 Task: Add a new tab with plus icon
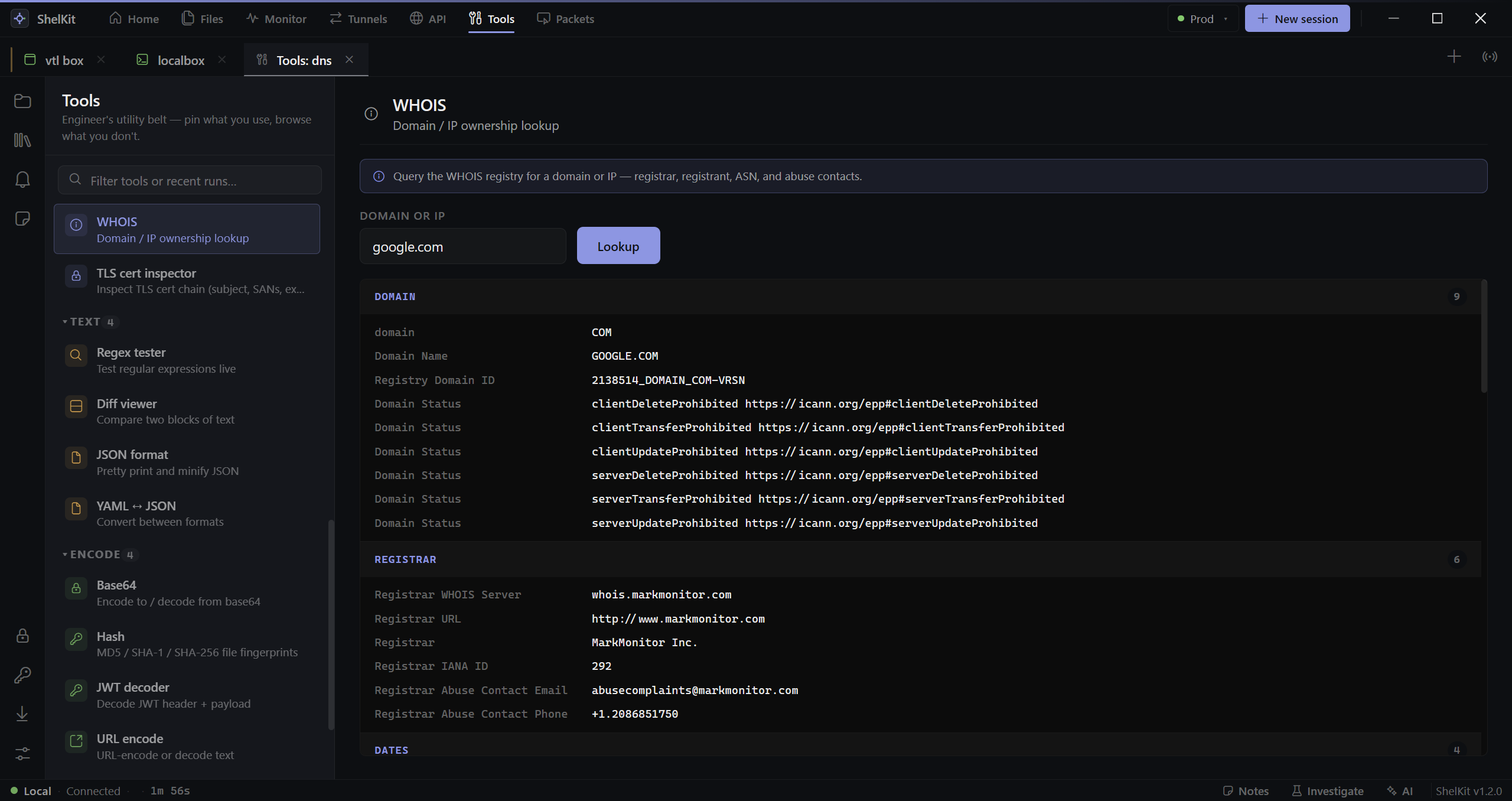(1454, 57)
